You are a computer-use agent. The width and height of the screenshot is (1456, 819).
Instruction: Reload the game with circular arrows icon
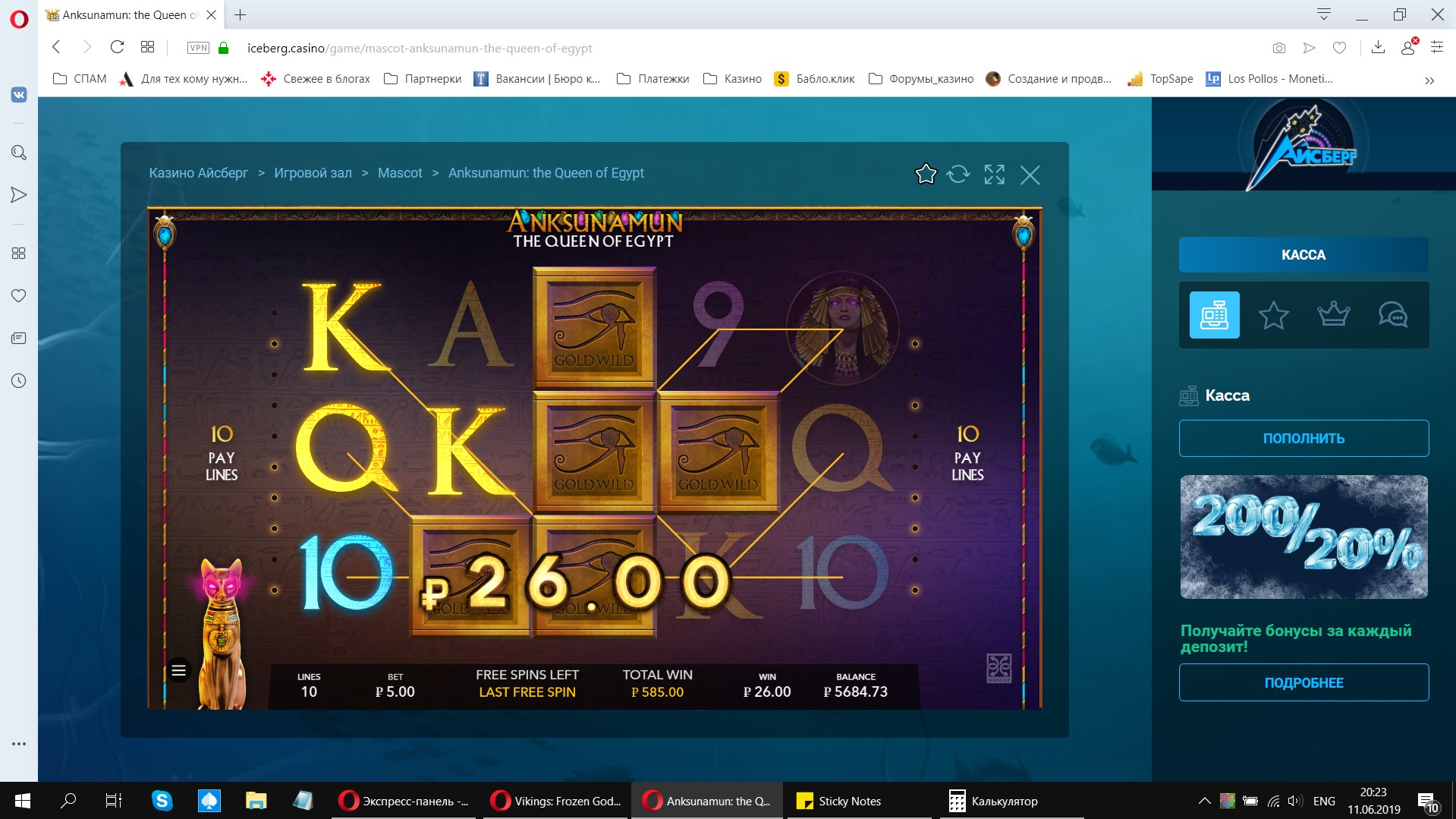click(958, 175)
